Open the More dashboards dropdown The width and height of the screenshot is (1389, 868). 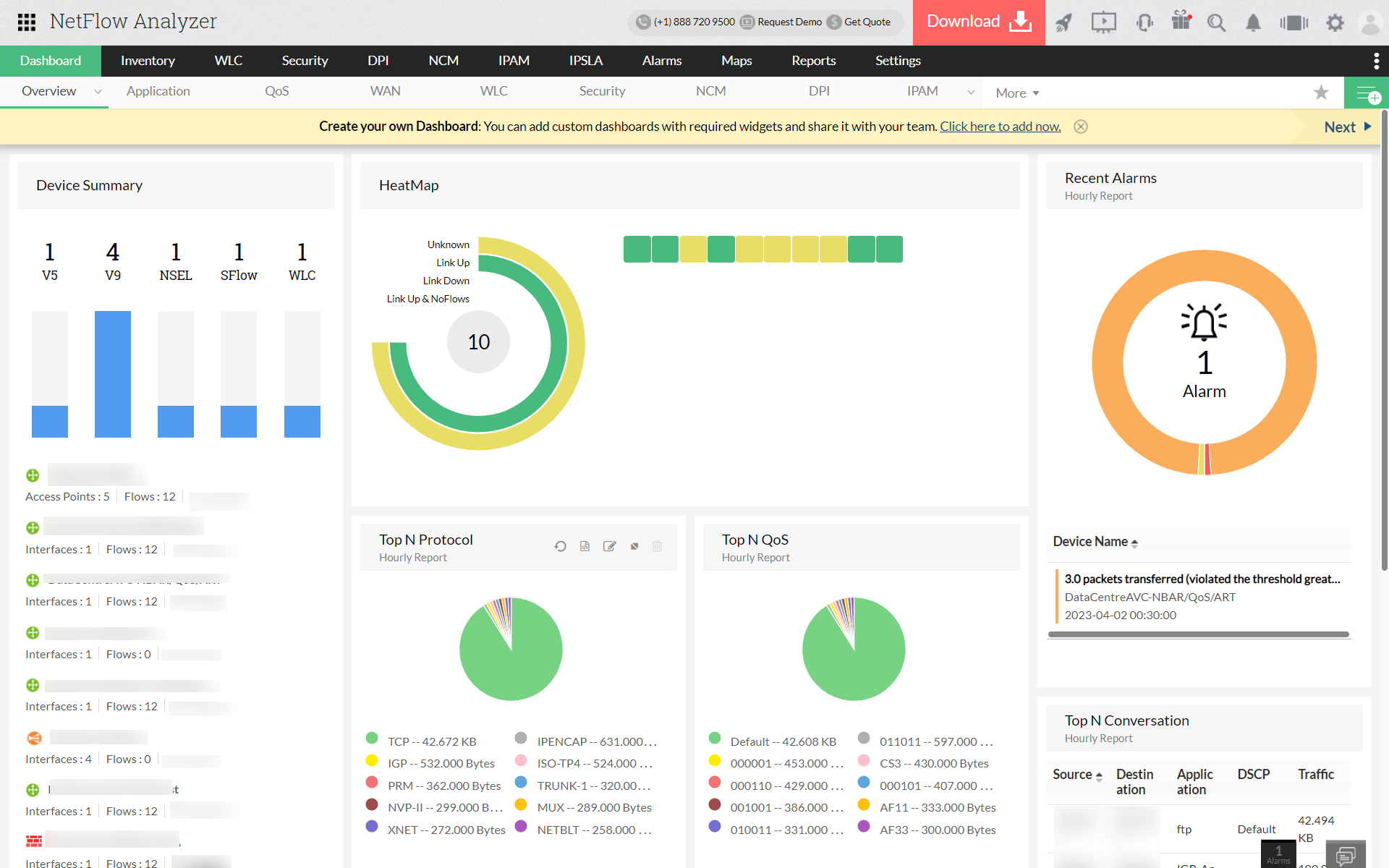point(1016,93)
